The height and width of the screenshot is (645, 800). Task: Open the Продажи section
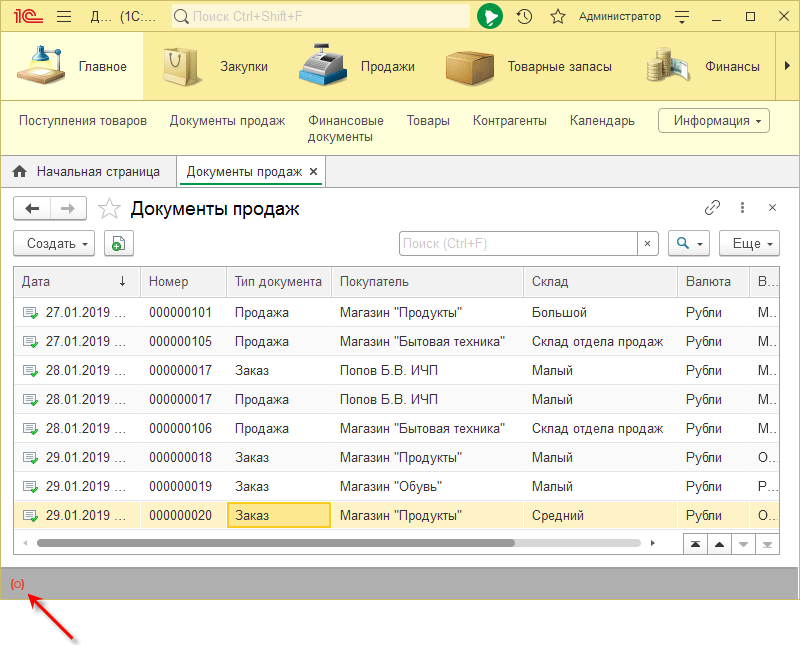pyautogui.click(x=357, y=66)
